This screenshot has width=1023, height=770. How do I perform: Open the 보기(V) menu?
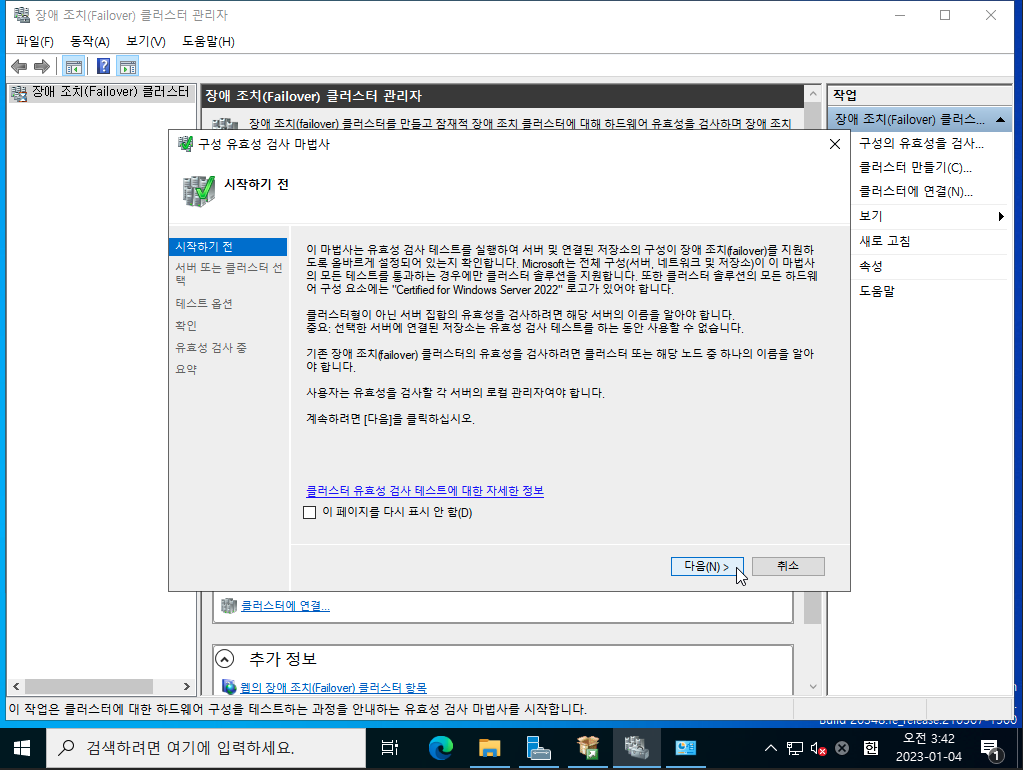pyautogui.click(x=145, y=42)
